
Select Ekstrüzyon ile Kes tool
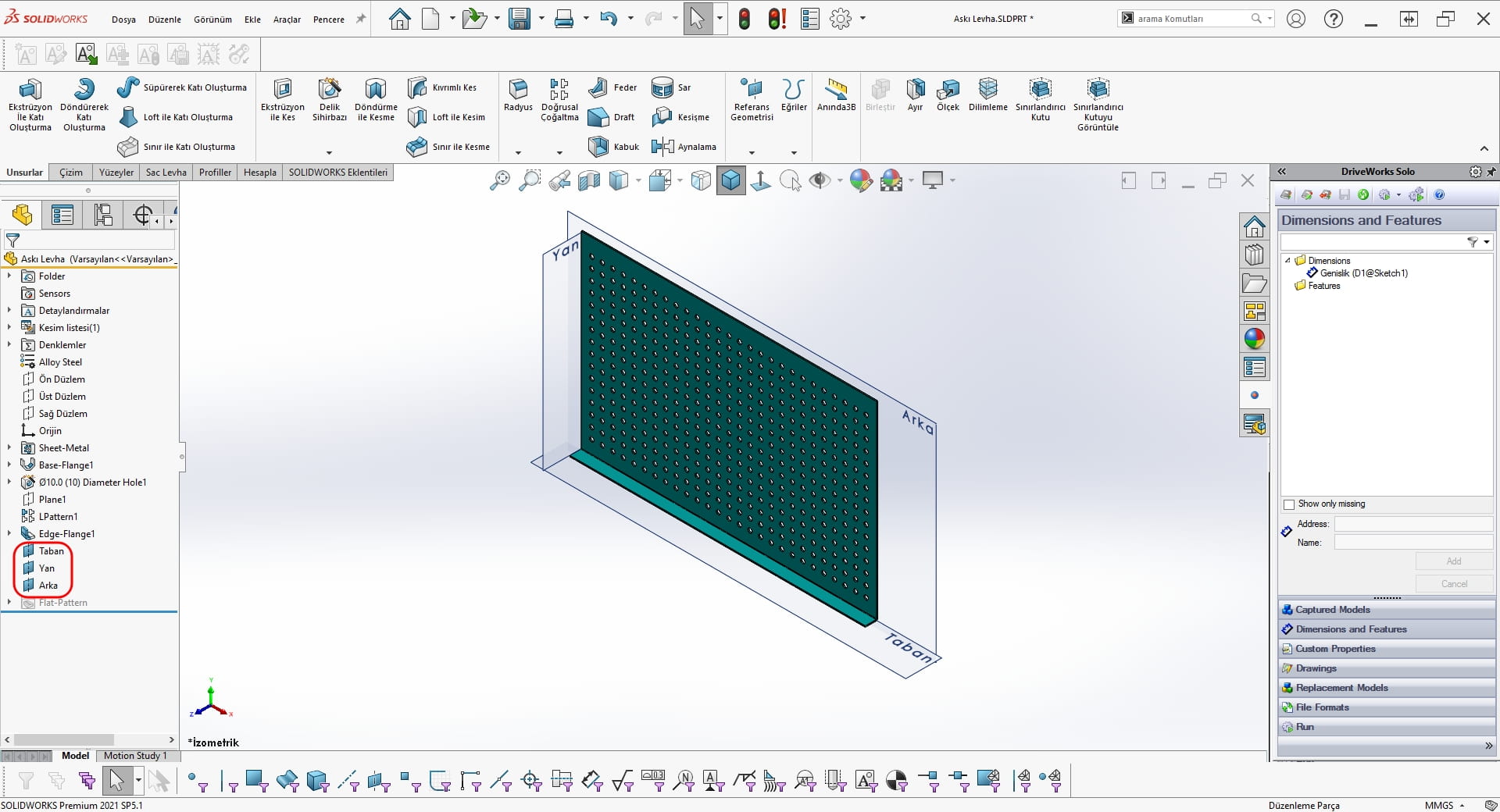point(282,100)
